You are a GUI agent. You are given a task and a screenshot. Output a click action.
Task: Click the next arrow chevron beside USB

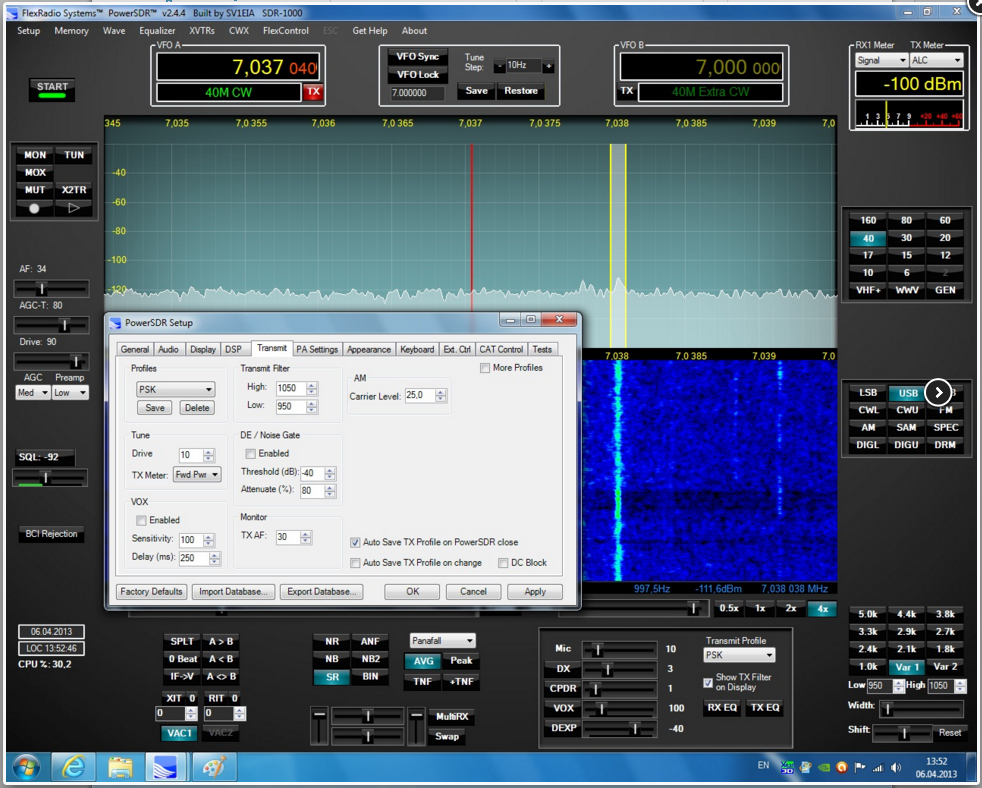[x=938, y=393]
